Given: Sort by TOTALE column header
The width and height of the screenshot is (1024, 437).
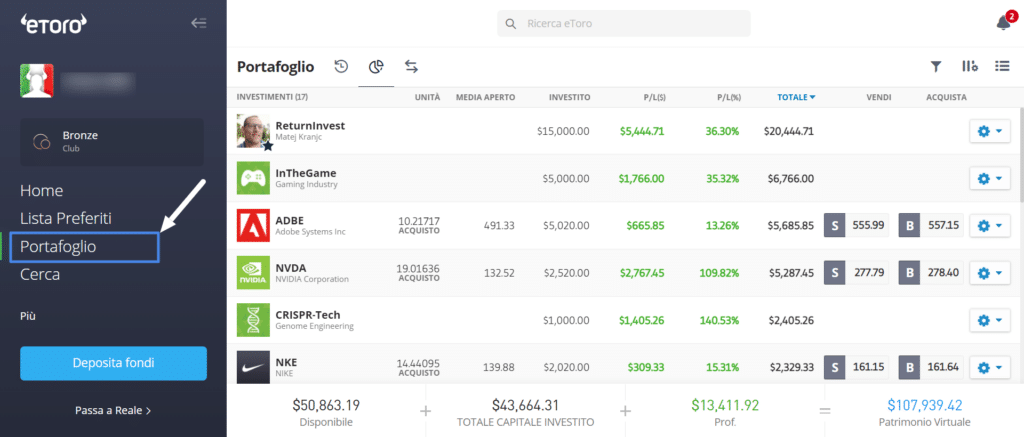Looking at the screenshot, I should coord(796,97).
